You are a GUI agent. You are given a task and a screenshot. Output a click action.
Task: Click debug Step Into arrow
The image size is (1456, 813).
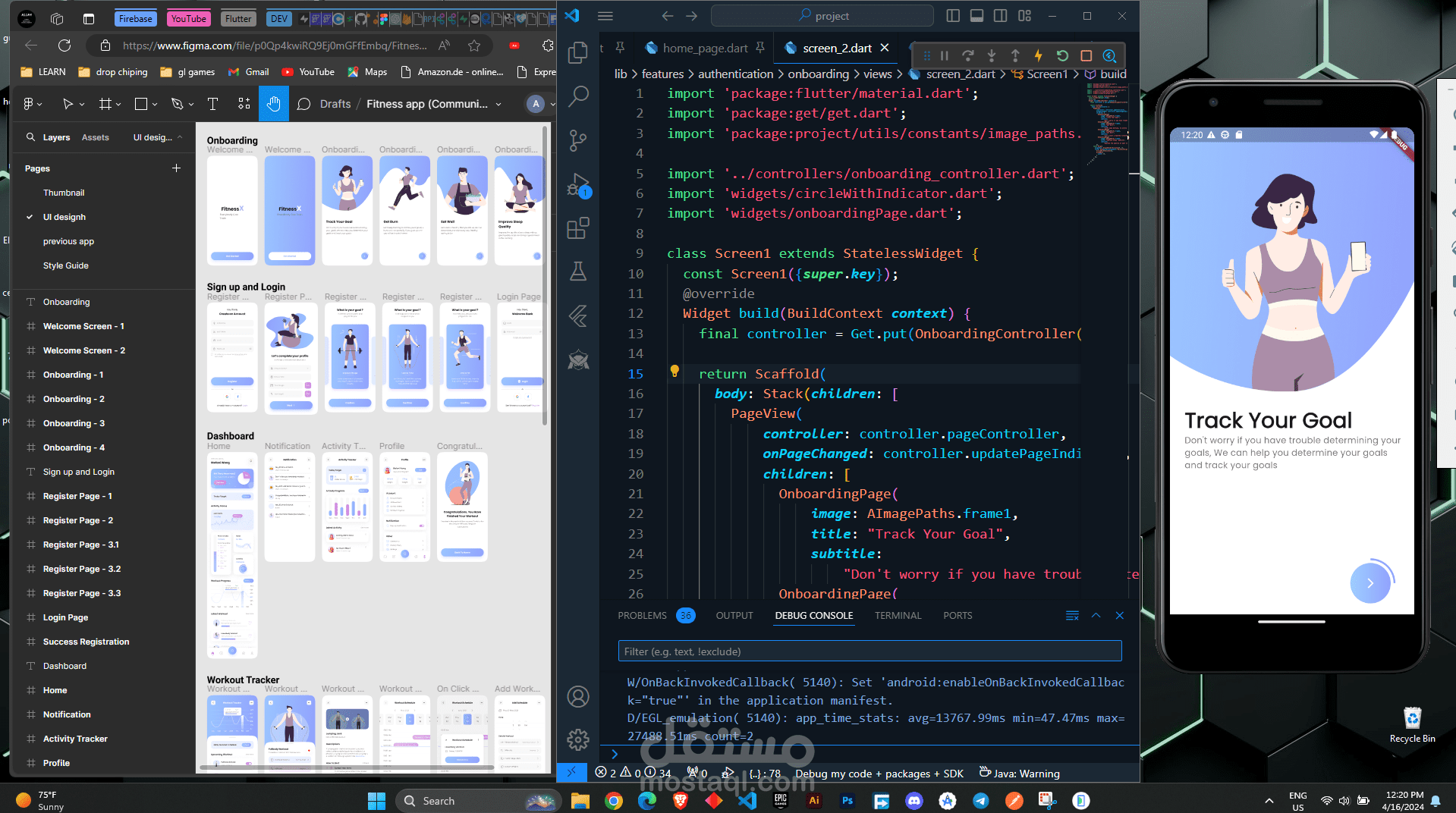tap(992, 55)
